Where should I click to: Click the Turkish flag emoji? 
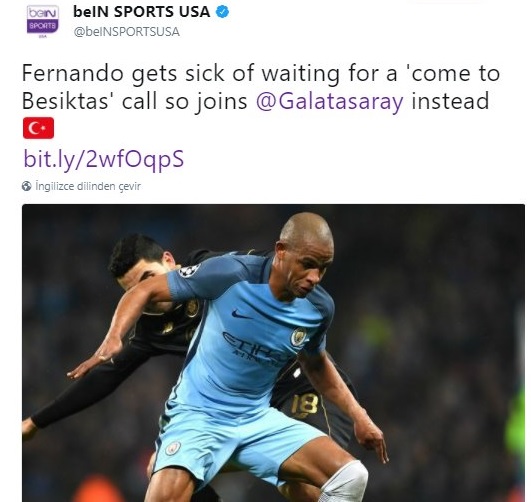pos(38,128)
